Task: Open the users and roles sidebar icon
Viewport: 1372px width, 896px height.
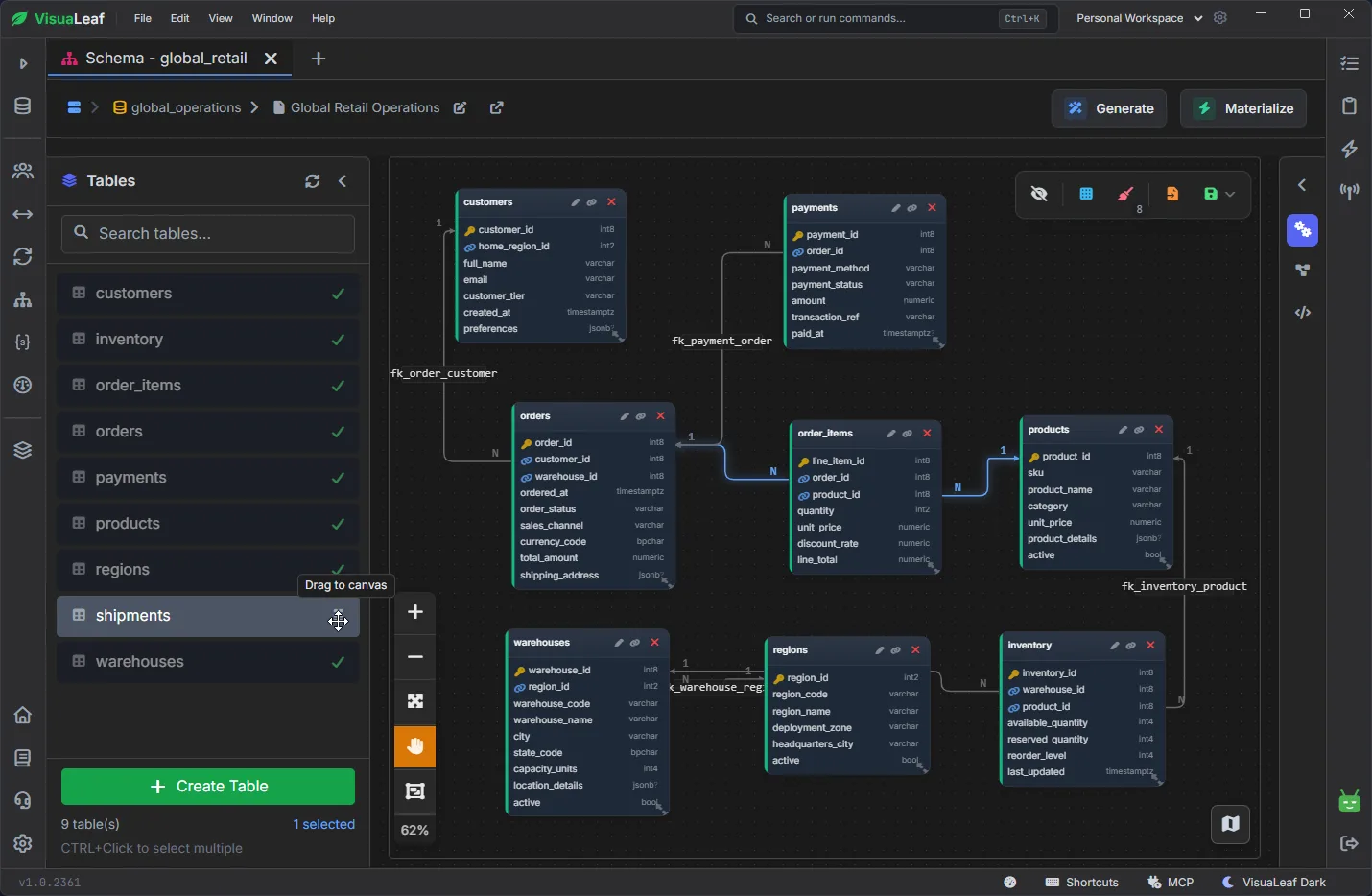Action: tap(23, 171)
